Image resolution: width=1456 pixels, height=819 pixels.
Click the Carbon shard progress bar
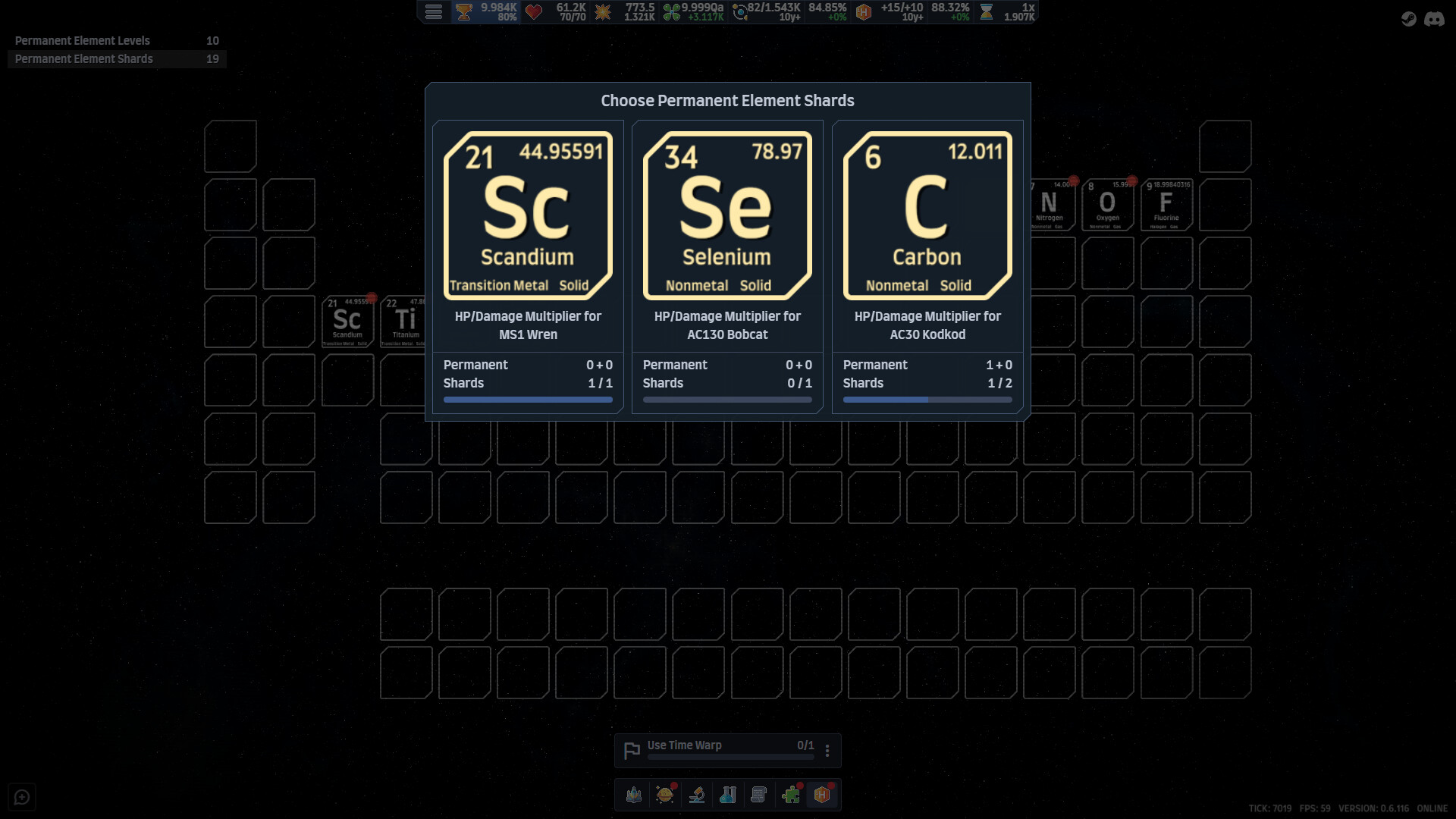pos(927,399)
